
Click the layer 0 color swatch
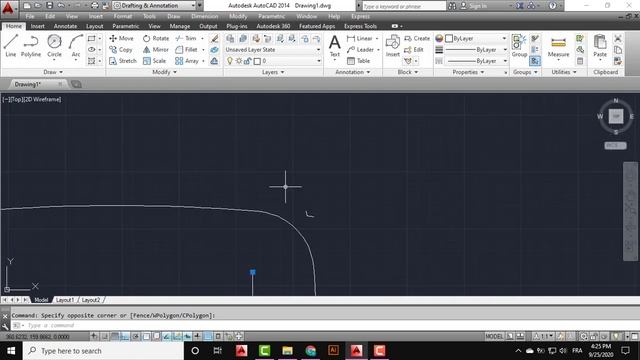pos(257,61)
